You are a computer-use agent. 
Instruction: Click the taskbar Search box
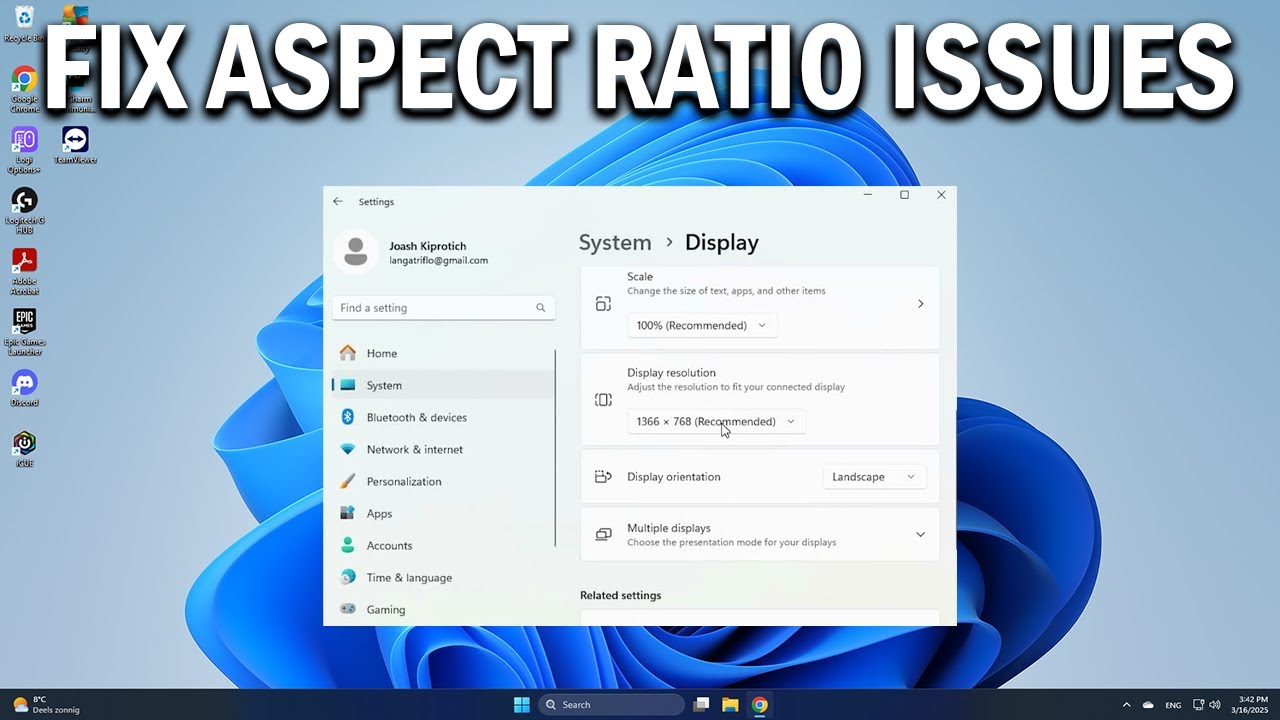(x=612, y=705)
